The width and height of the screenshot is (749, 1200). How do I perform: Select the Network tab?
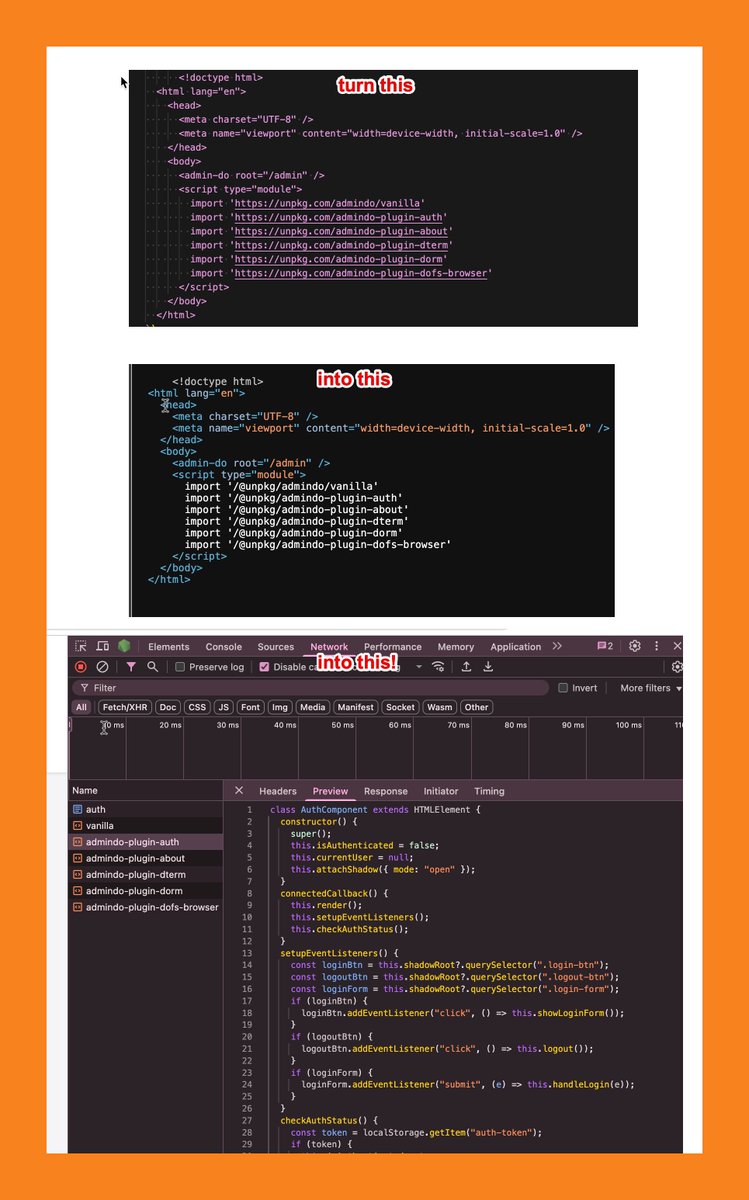point(329,647)
